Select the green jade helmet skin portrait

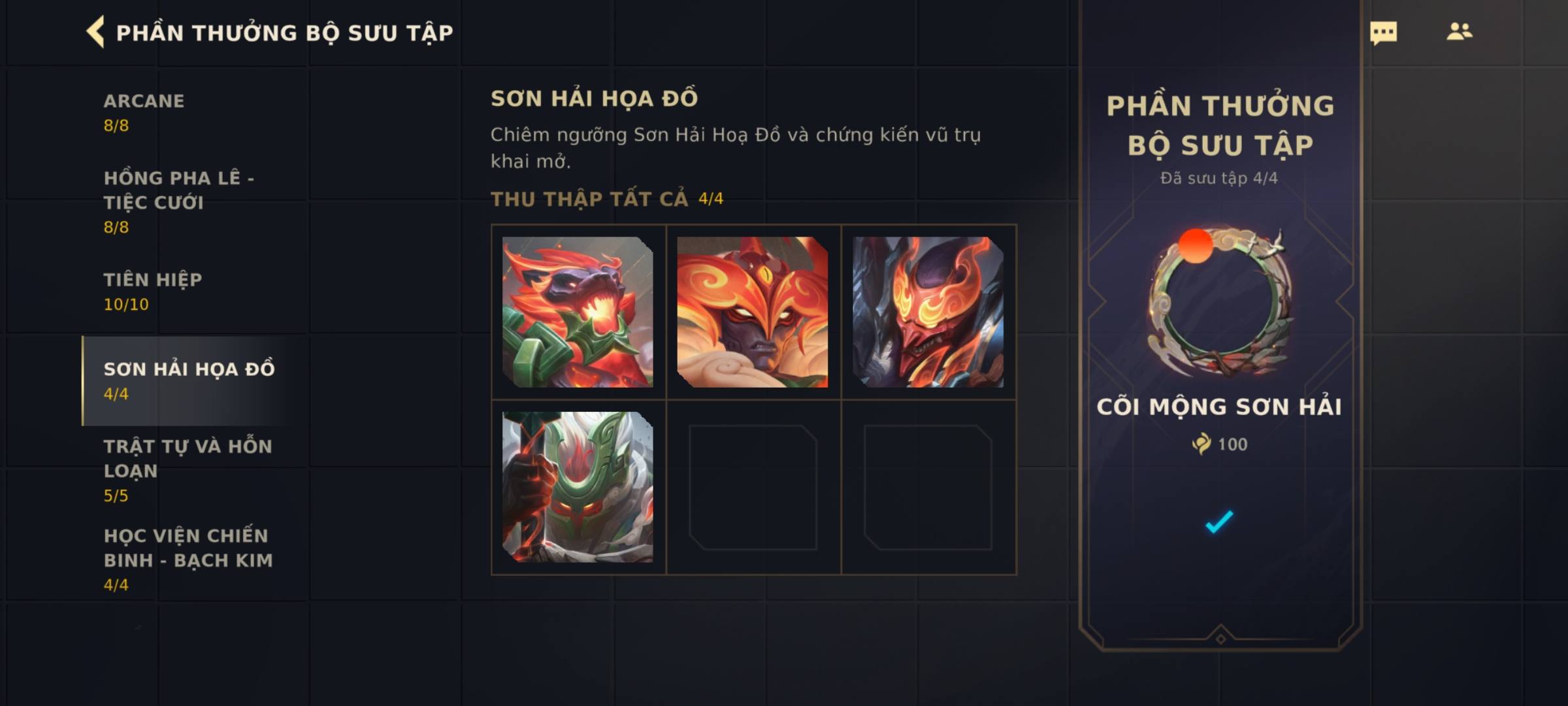click(x=578, y=487)
